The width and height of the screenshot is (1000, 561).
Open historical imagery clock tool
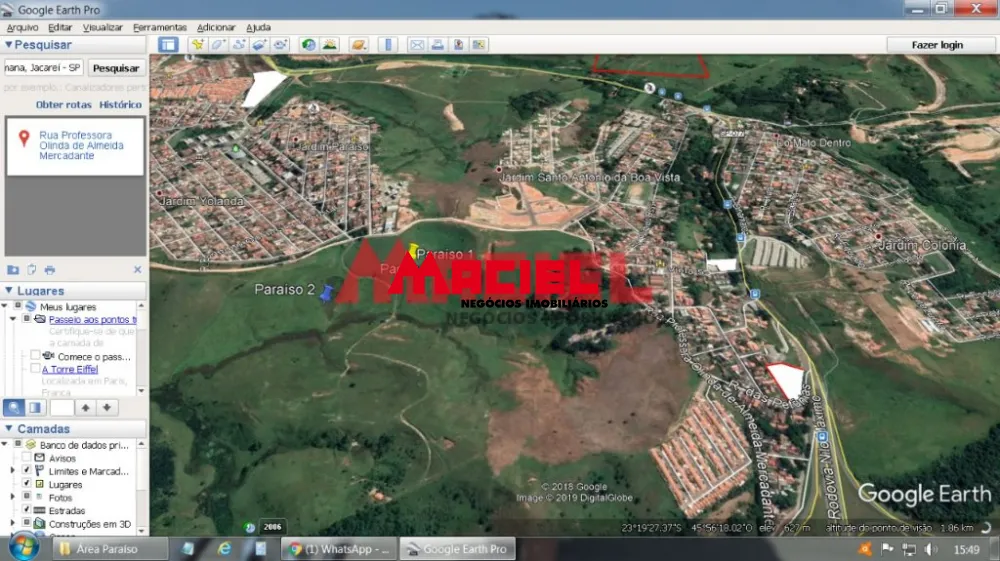(x=308, y=45)
